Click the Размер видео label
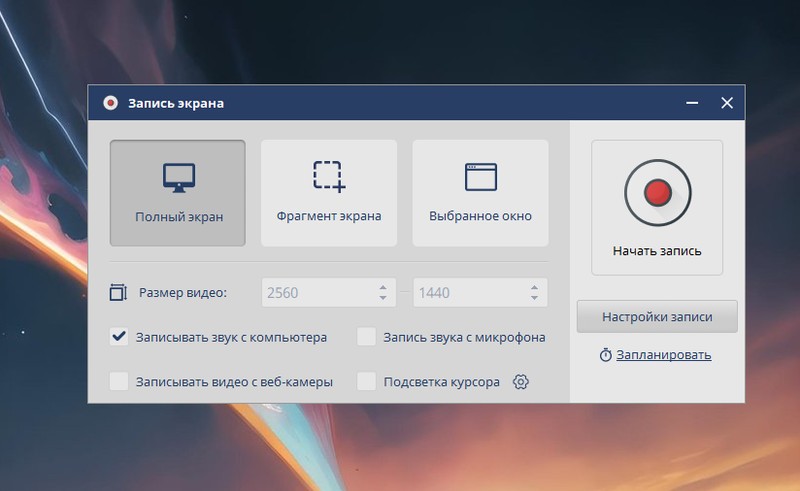 [x=183, y=293]
